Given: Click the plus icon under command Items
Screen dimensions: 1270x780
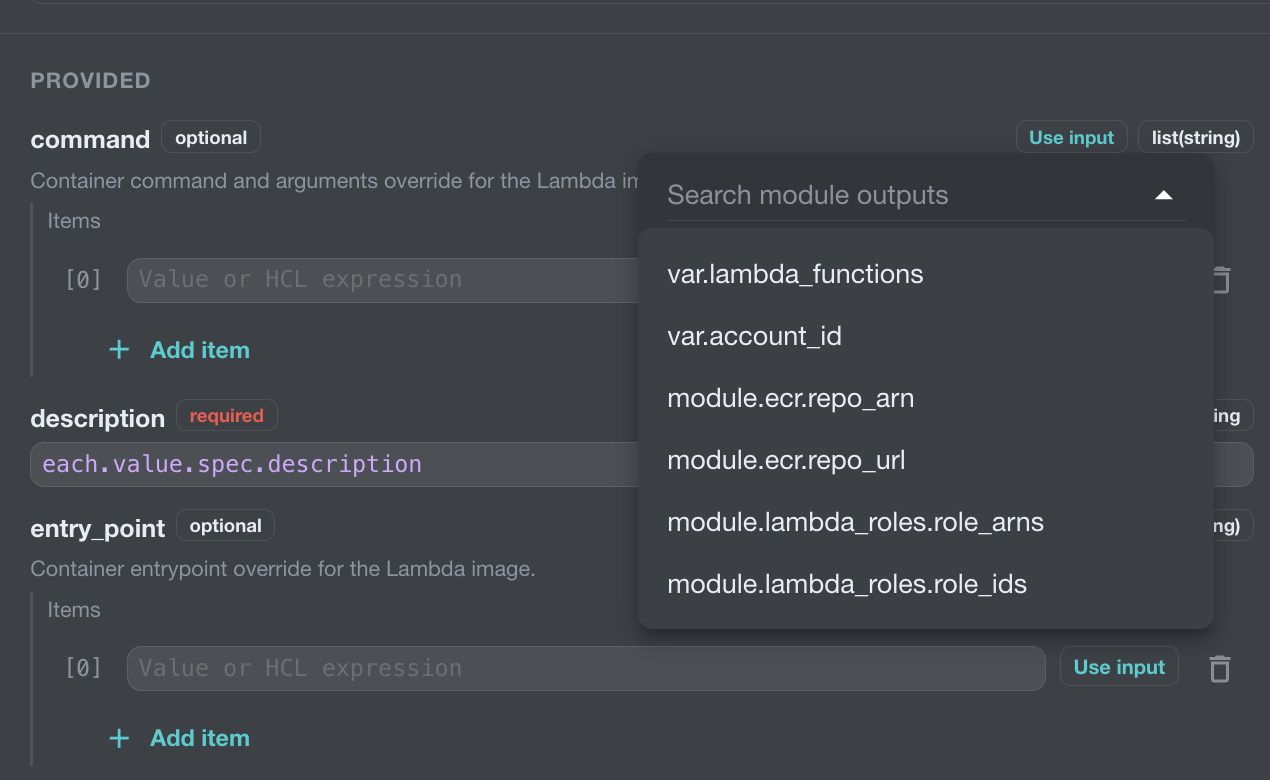Looking at the screenshot, I should click(x=119, y=350).
